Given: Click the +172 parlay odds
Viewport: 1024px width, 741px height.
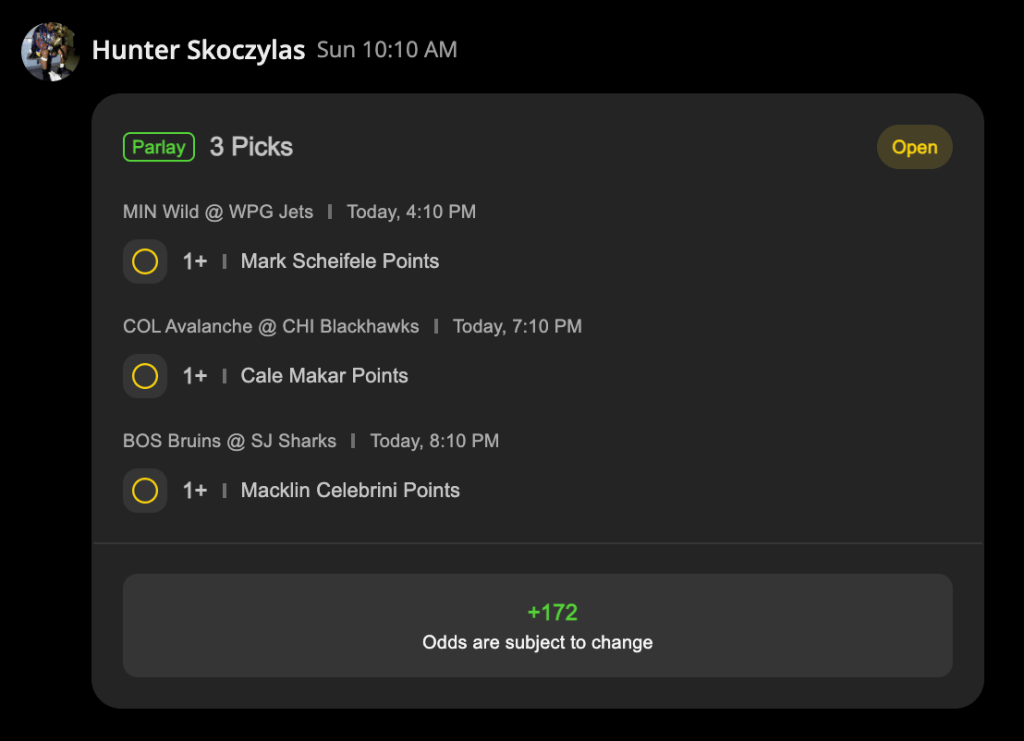Looking at the screenshot, I should 552,612.
